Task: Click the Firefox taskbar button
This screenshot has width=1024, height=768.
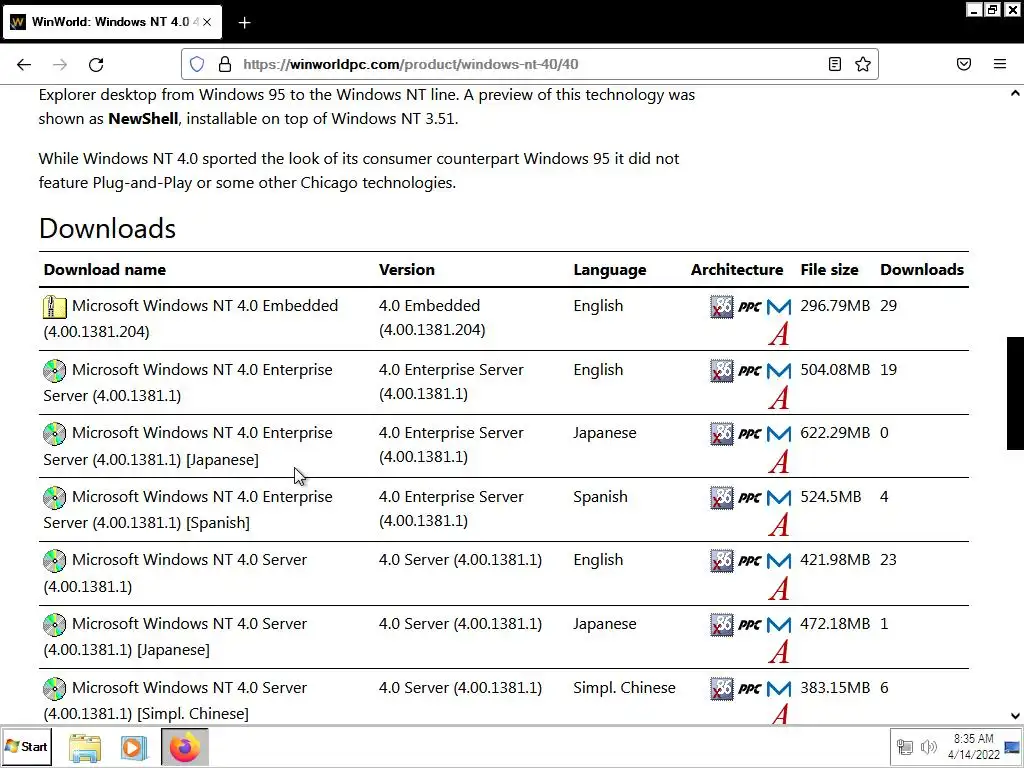Action: point(185,746)
